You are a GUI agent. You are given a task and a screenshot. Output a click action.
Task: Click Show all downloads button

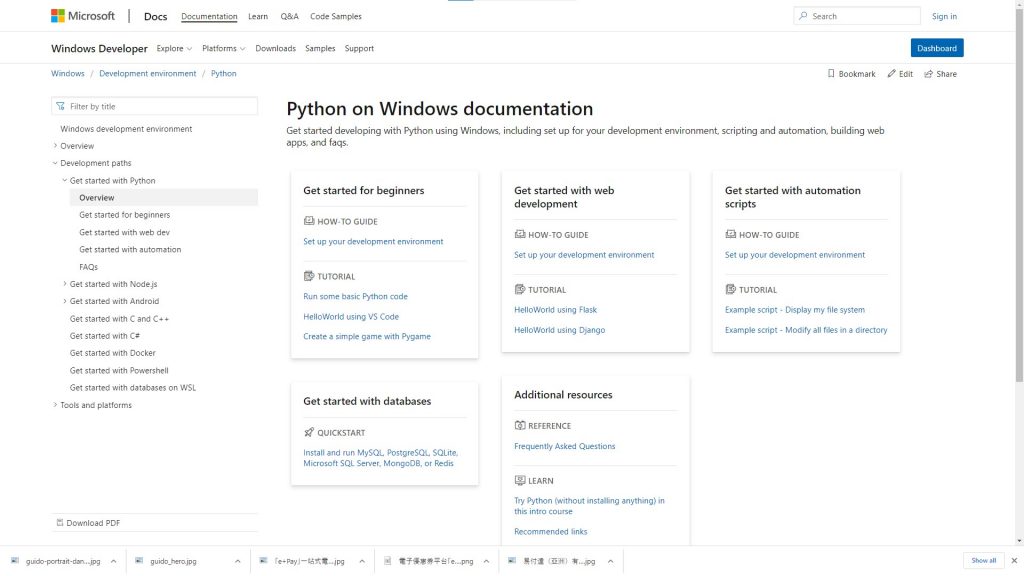click(x=983, y=560)
